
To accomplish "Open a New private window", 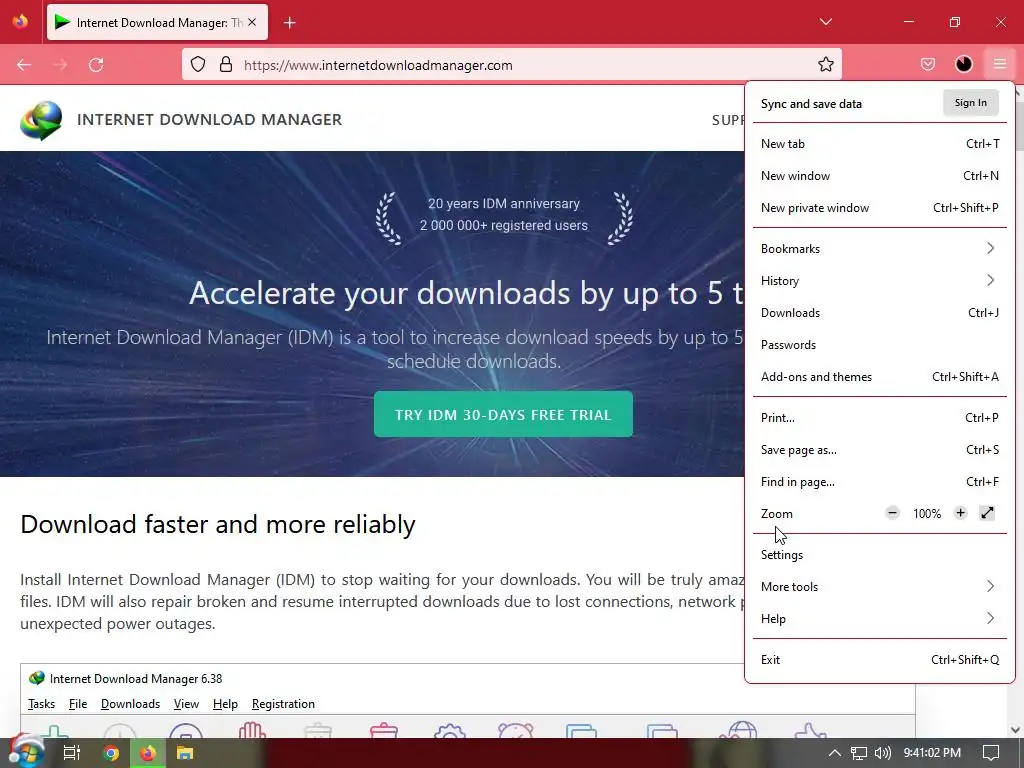I will (880, 208).
